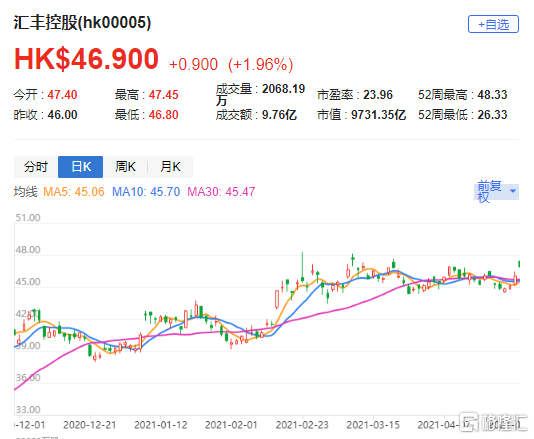
Task: Click the tall green candle near 2021-02-23
Action: pyautogui.click(x=302, y=267)
